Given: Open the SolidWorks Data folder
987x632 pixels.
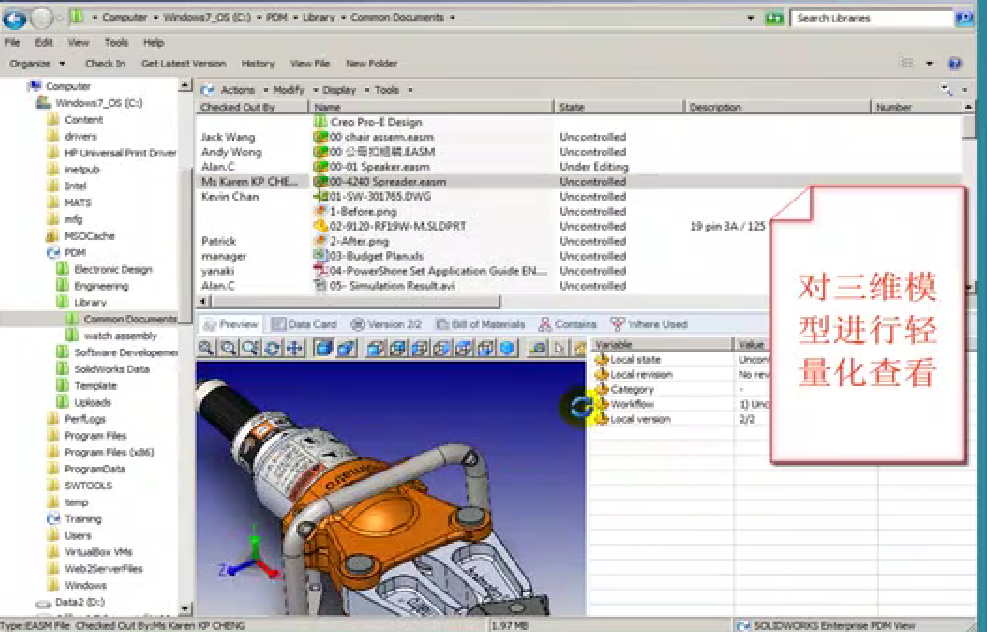Looking at the screenshot, I should [112, 369].
